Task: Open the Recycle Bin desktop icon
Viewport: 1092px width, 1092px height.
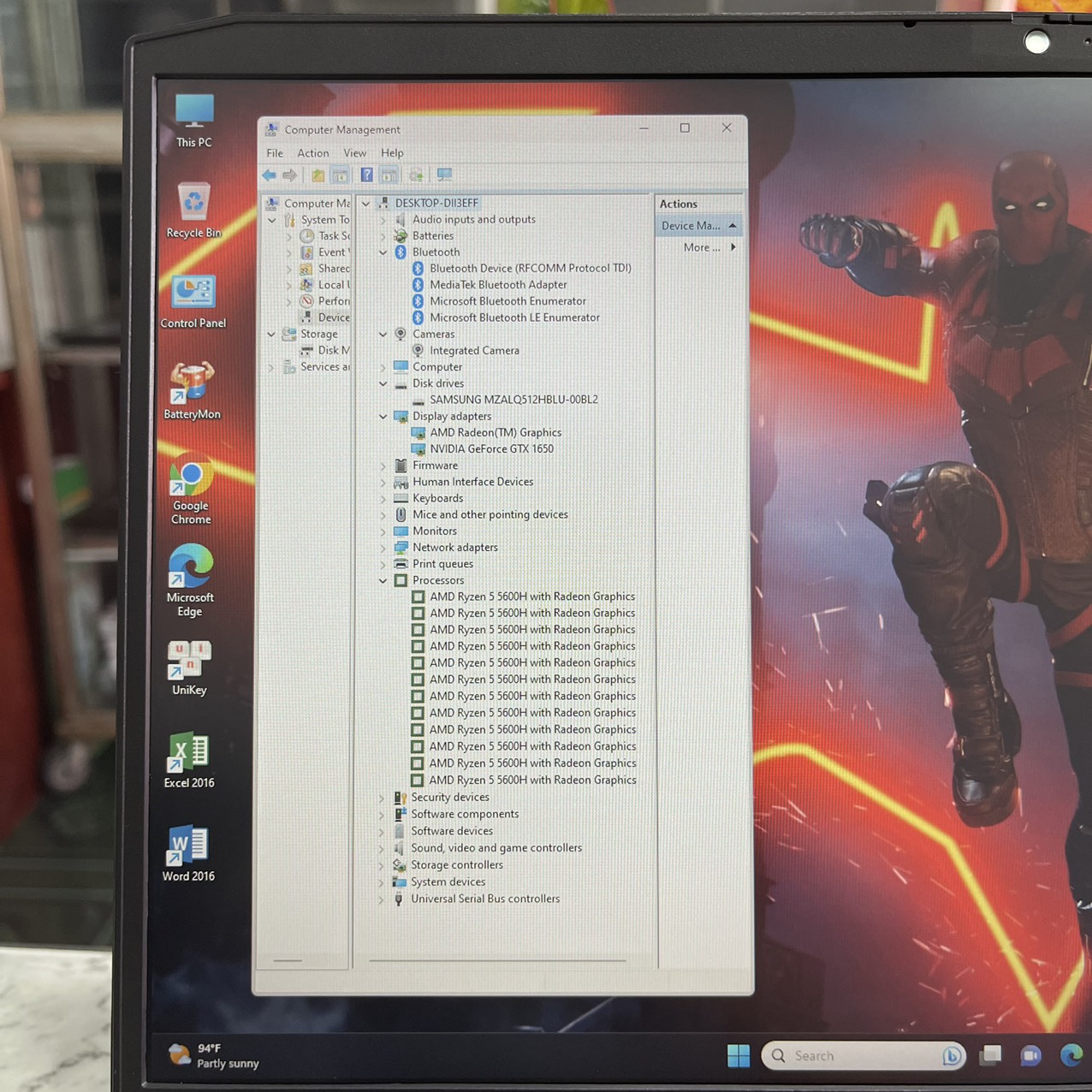Action: coord(194,211)
